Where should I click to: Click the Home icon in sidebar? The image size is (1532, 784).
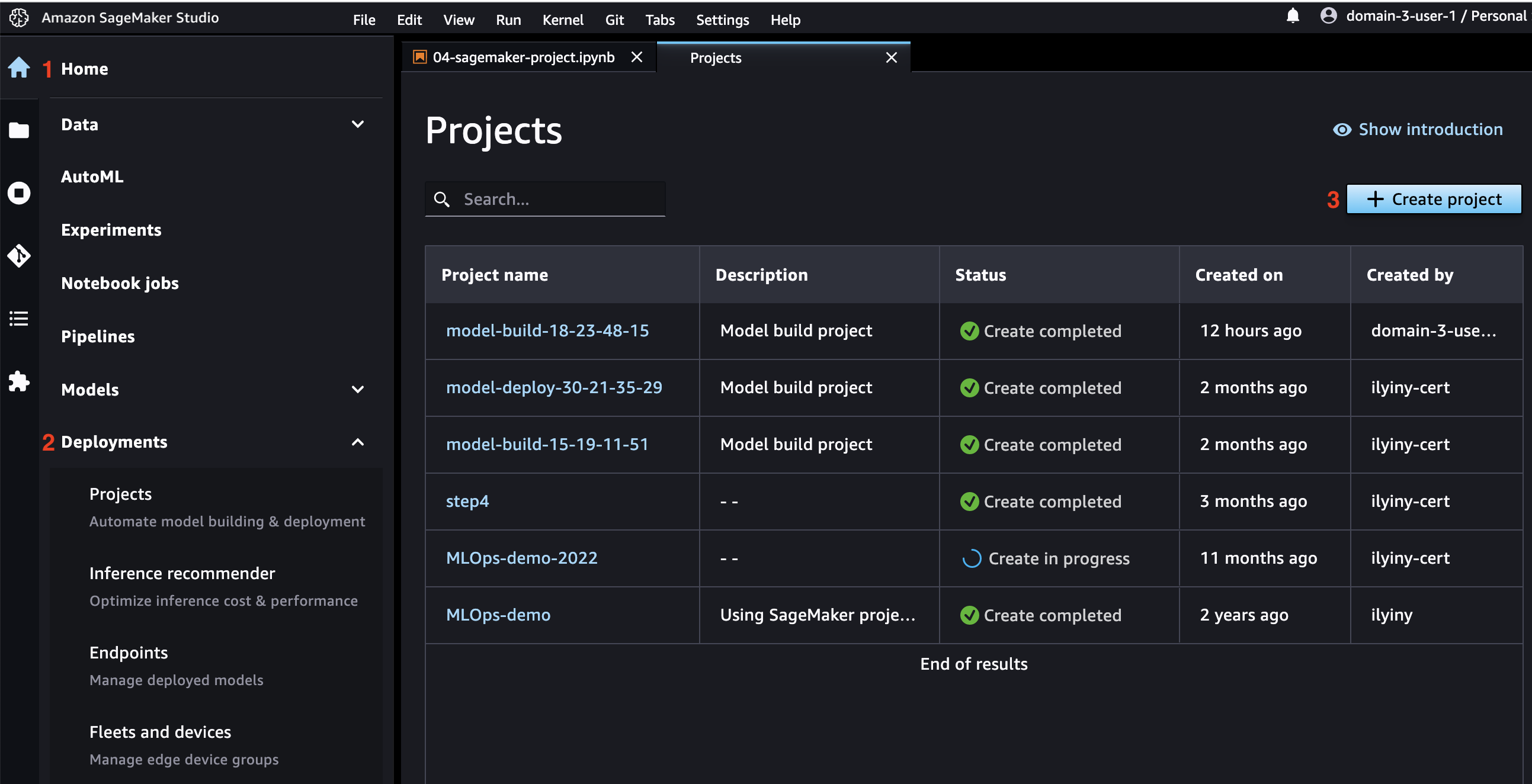(19, 68)
